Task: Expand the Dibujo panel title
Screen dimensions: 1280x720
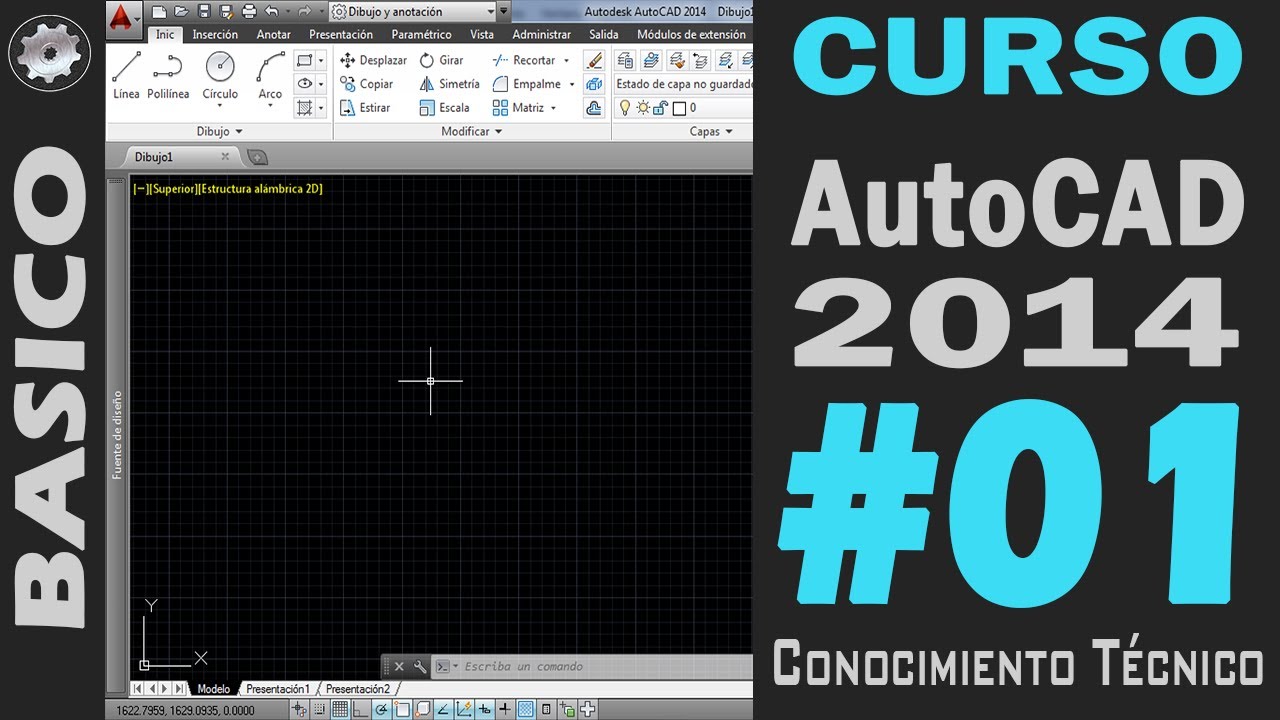Action: [x=220, y=131]
